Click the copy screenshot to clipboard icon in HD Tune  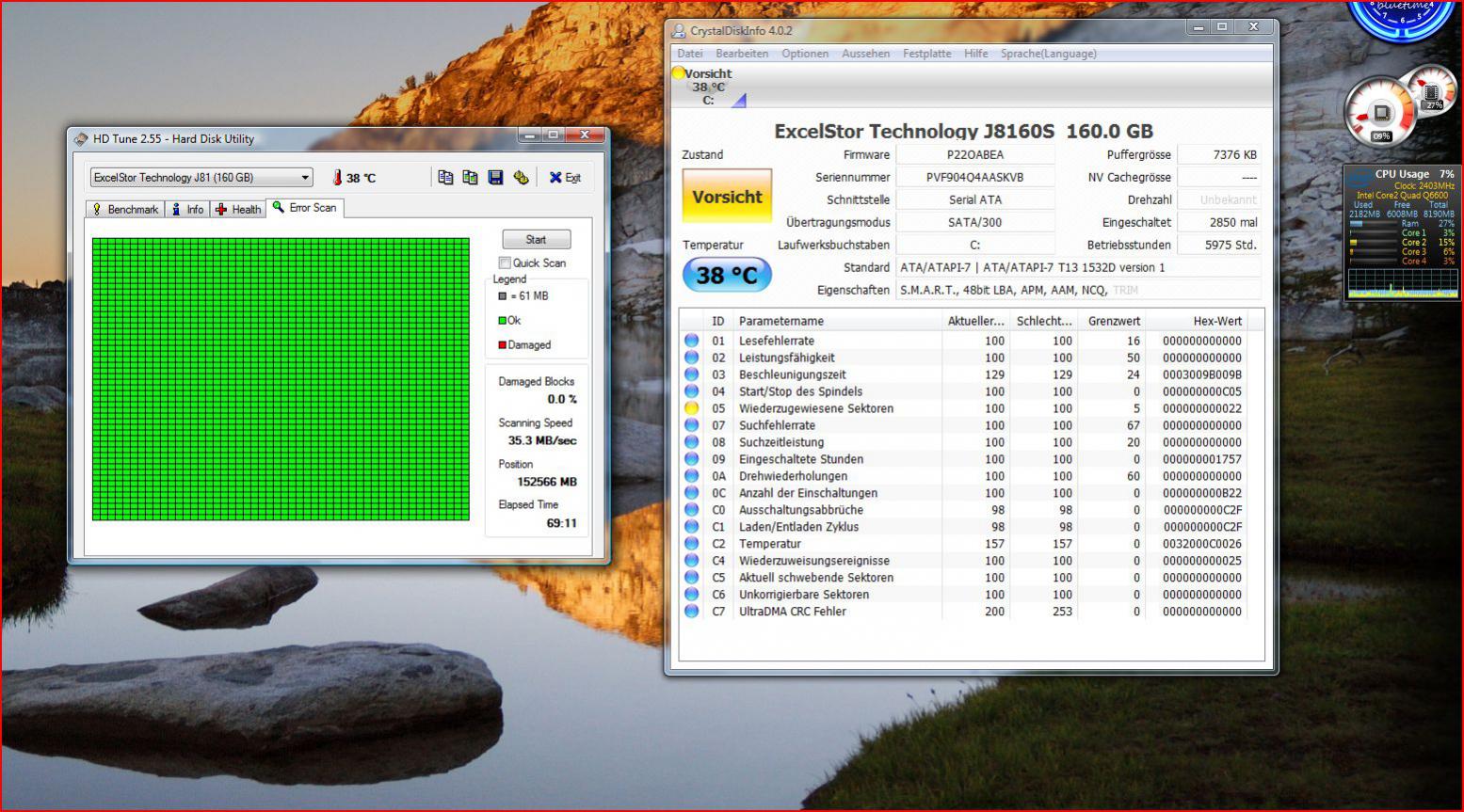[x=470, y=177]
